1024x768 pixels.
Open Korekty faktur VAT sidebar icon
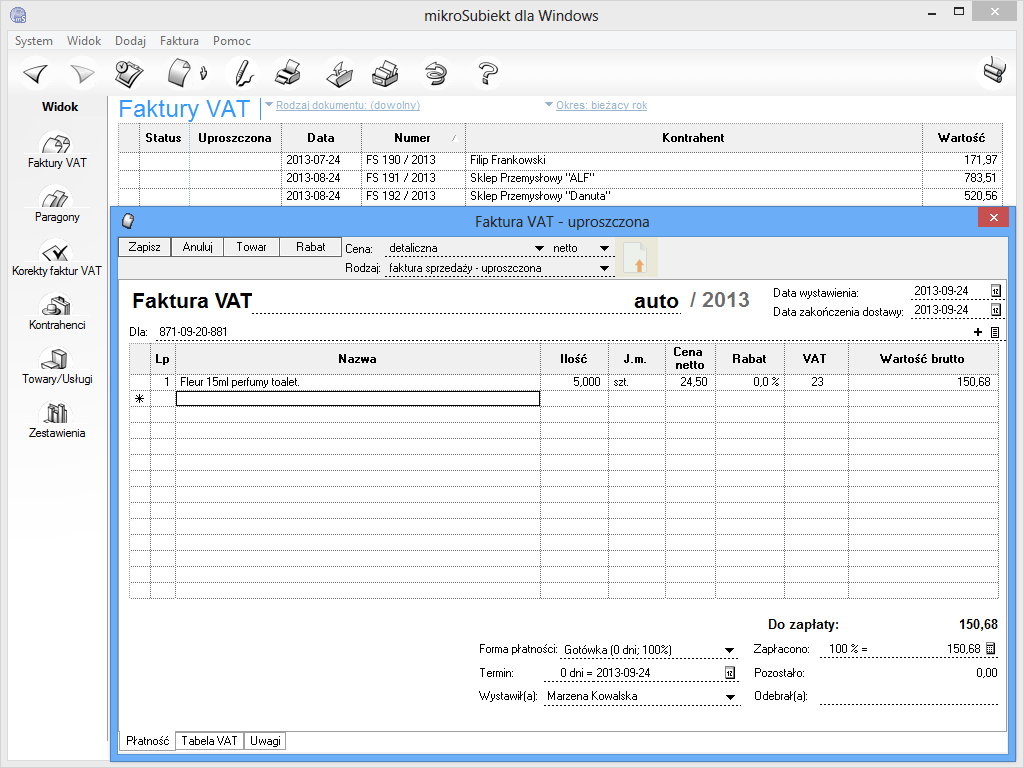(x=56, y=254)
